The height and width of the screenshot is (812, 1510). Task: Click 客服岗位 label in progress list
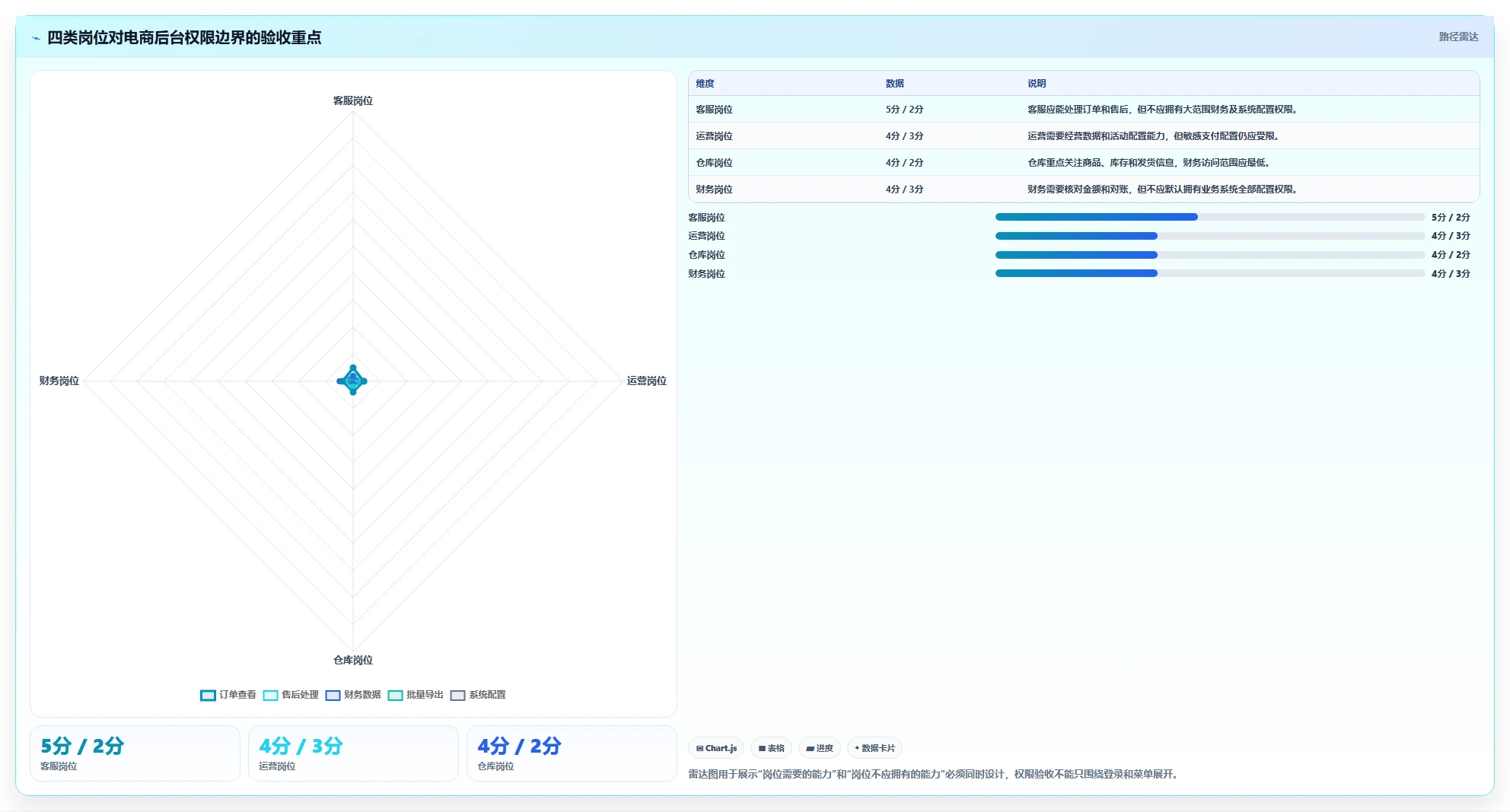click(x=706, y=218)
